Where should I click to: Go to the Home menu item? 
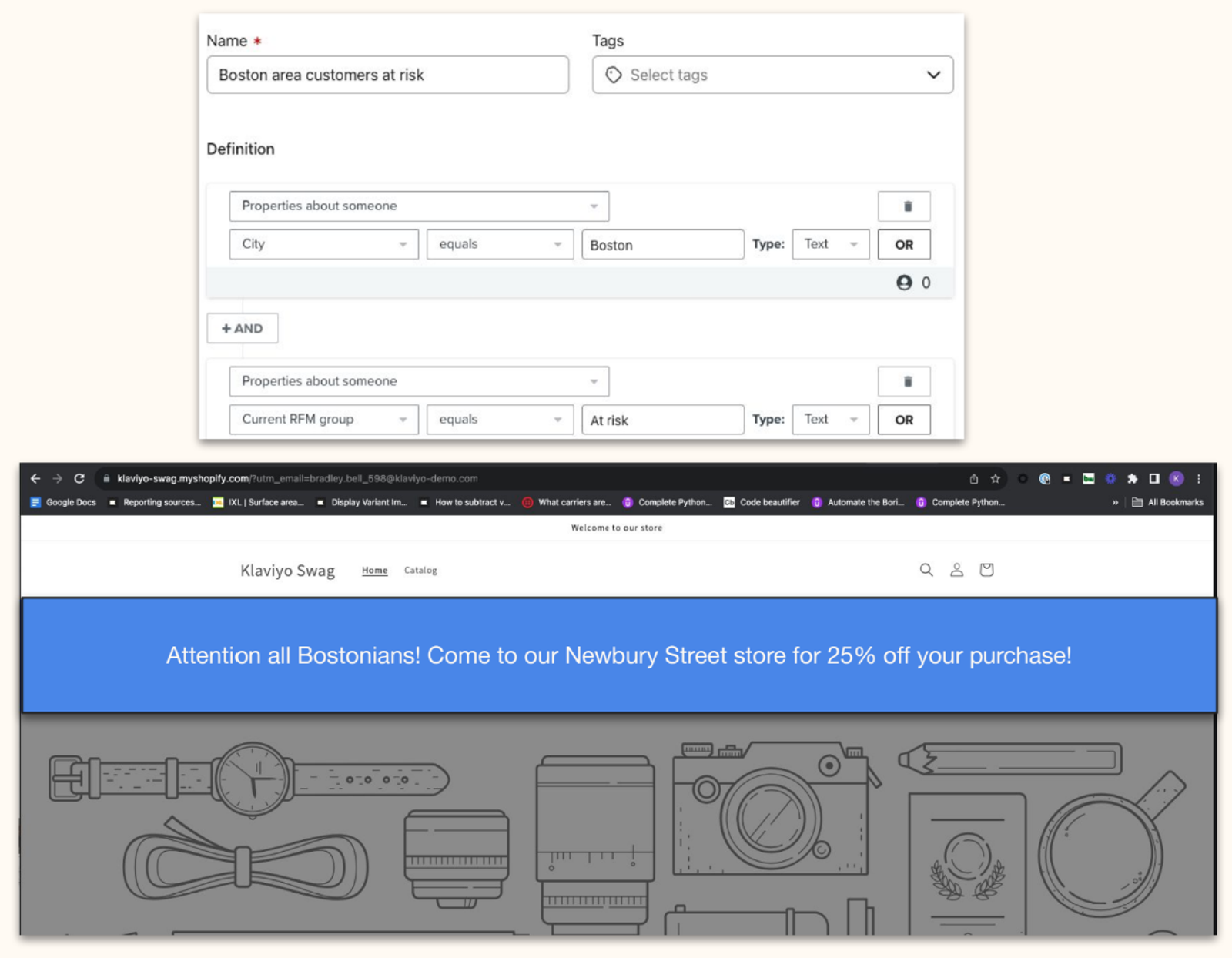[x=375, y=571]
